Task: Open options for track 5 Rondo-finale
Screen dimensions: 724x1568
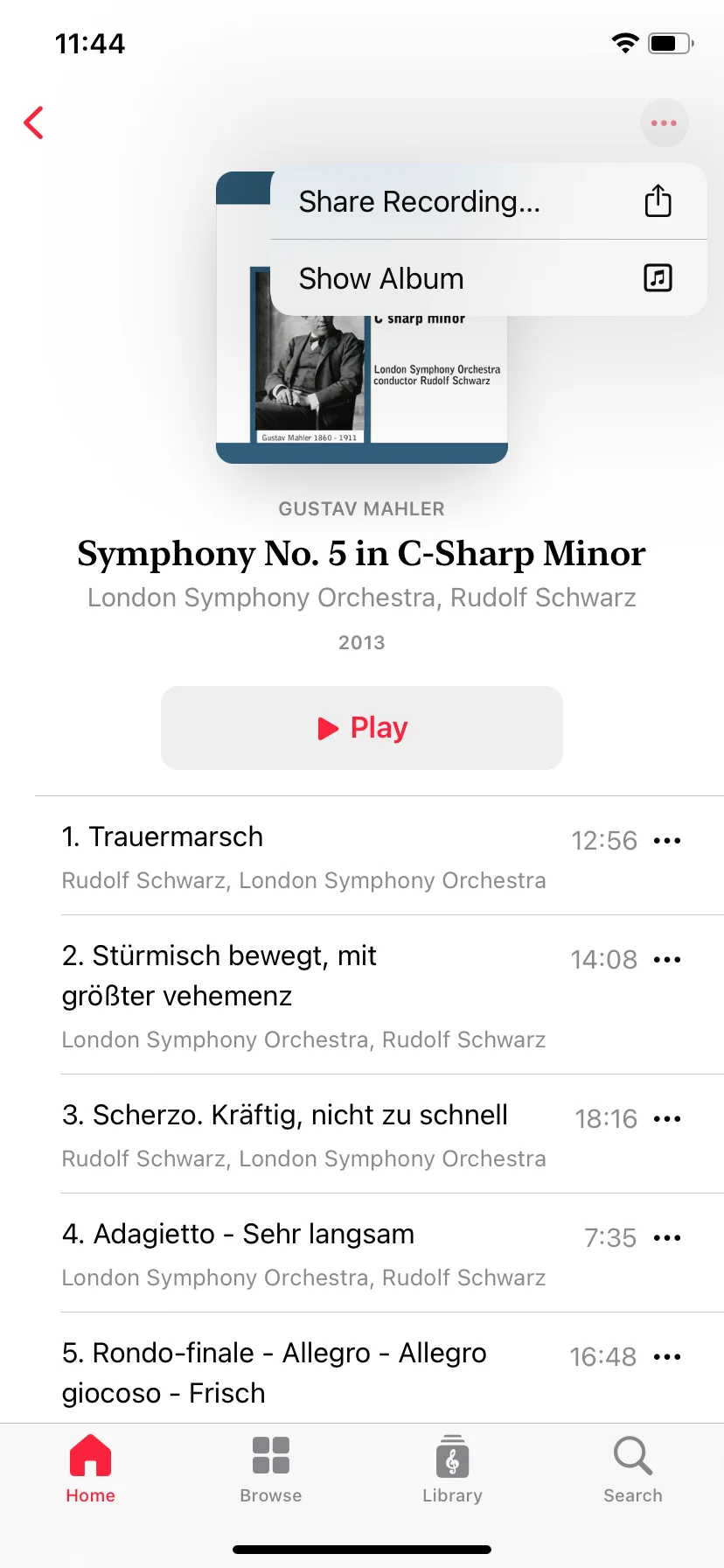Action: [x=667, y=1357]
